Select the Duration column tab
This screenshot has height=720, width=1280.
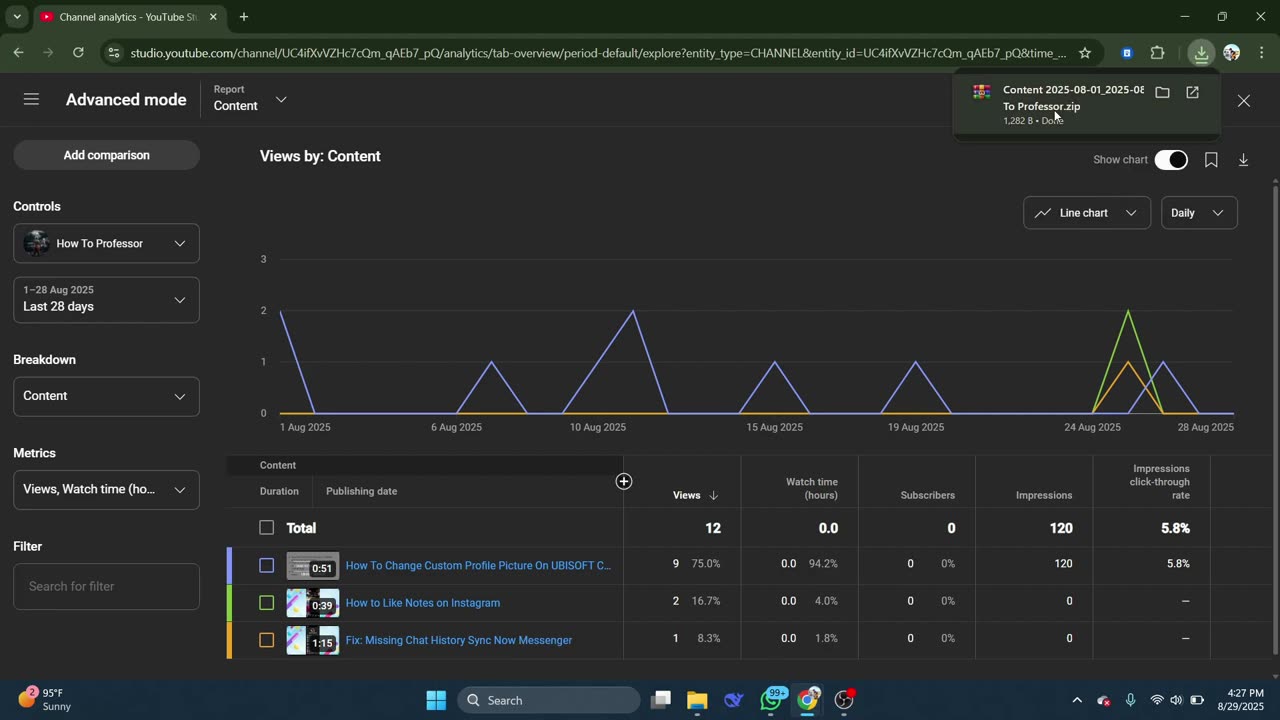(x=279, y=491)
